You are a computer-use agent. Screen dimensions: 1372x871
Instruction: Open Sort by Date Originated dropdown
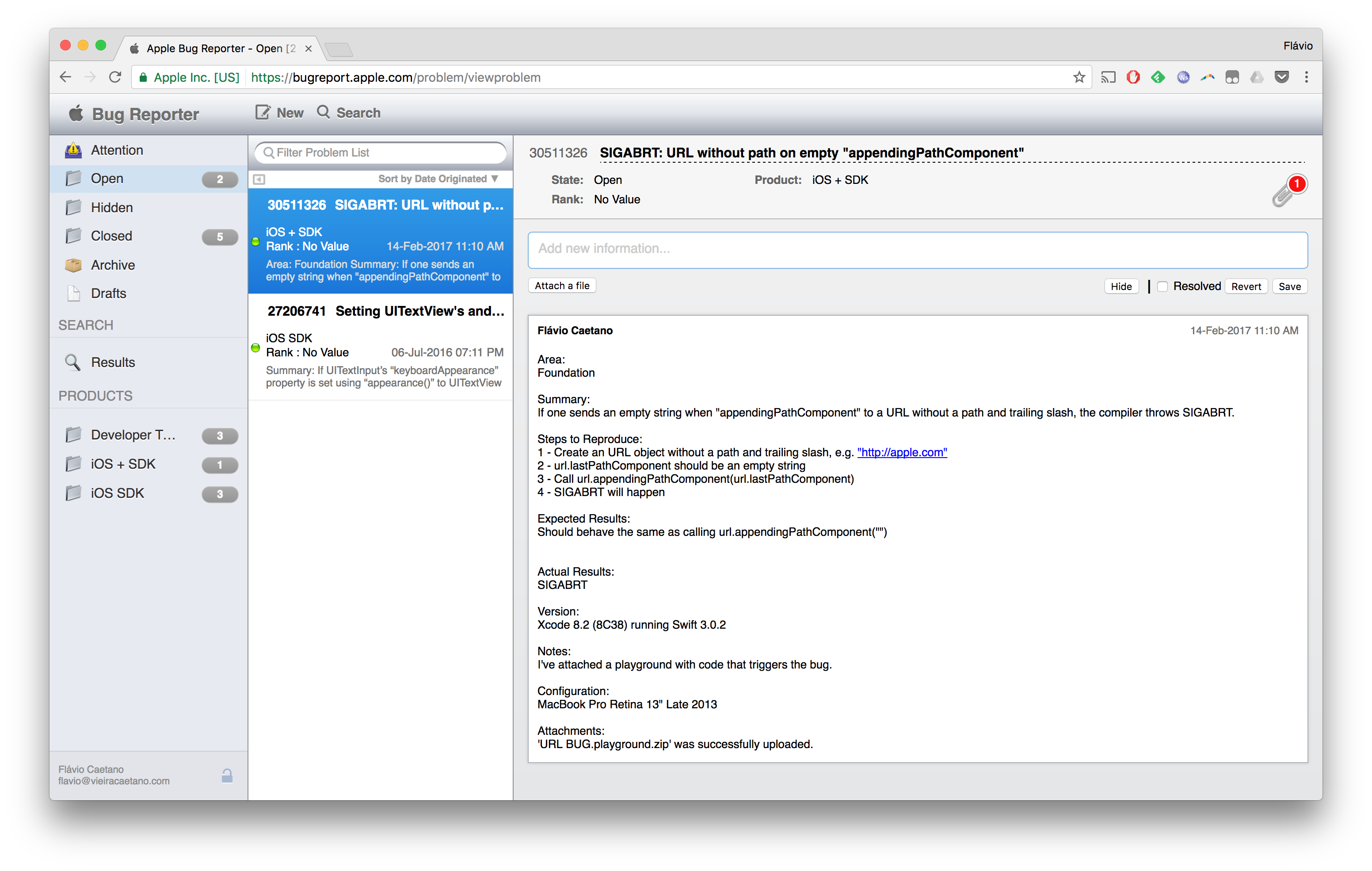[x=438, y=179]
